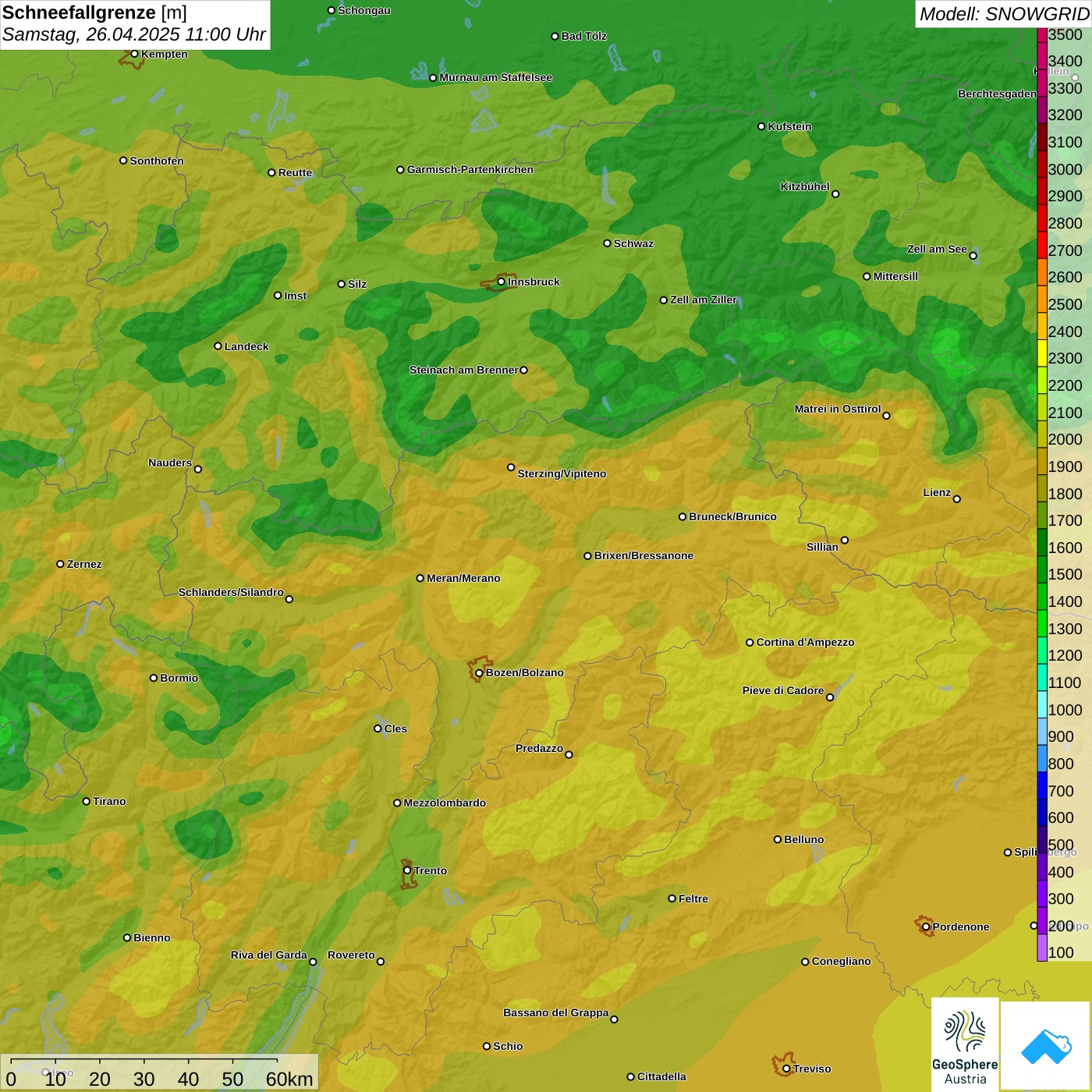
Task: Click the 'Matrei in Osttirol' label
Action: [x=838, y=409]
